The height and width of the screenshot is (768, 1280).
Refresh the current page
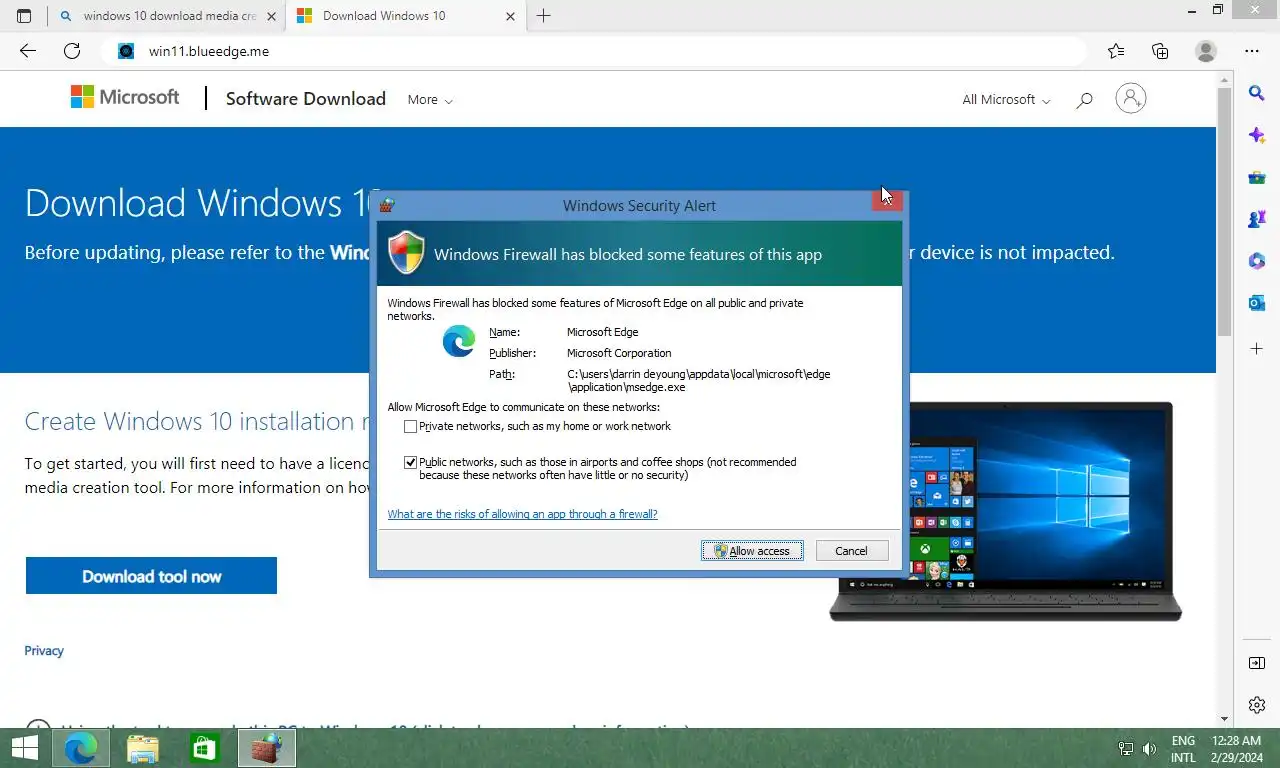coord(72,51)
